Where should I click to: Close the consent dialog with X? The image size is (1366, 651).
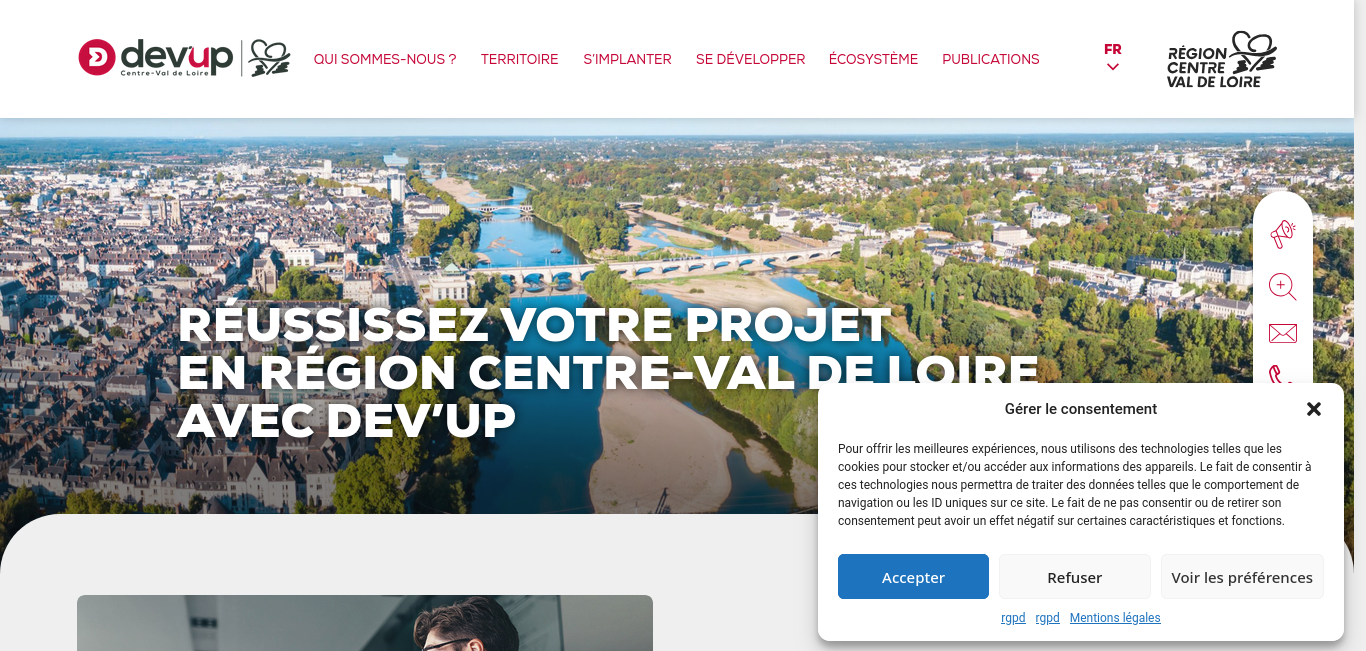(x=1314, y=409)
